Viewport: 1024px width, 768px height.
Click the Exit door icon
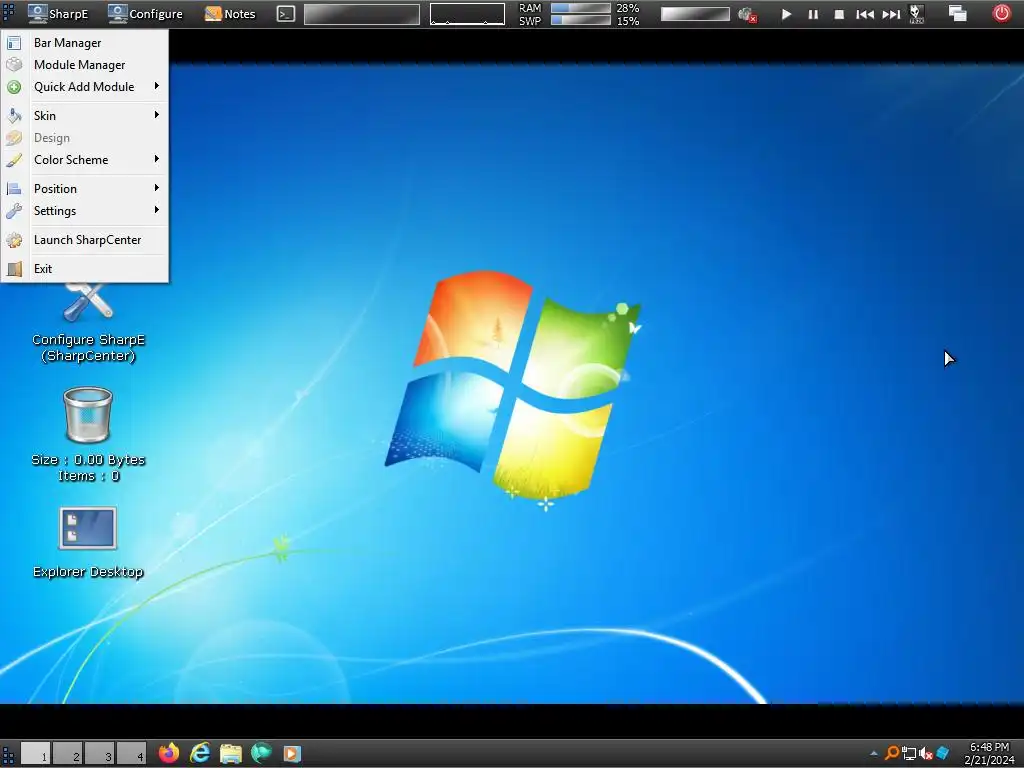click(14, 268)
